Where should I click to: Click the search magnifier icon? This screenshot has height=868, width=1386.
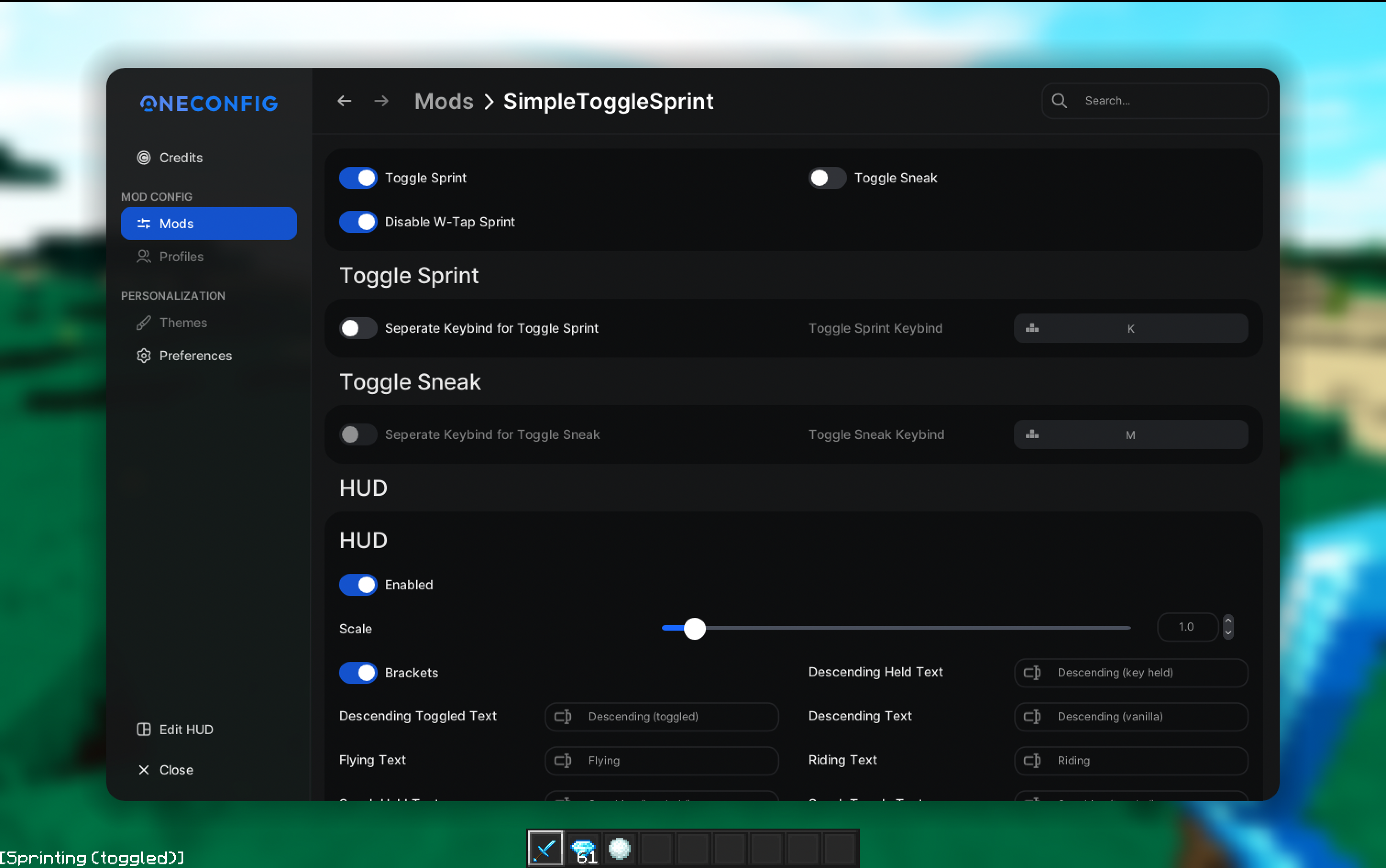1059,101
